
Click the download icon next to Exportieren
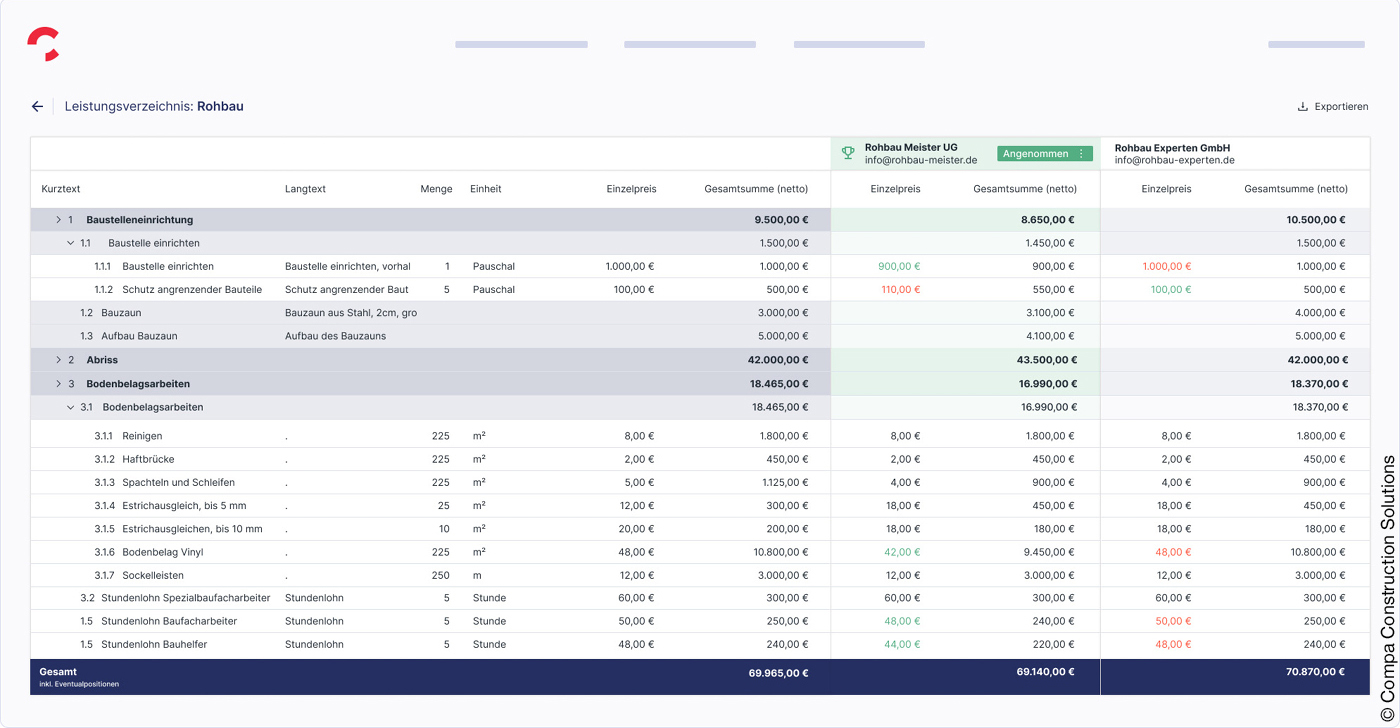click(1302, 105)
